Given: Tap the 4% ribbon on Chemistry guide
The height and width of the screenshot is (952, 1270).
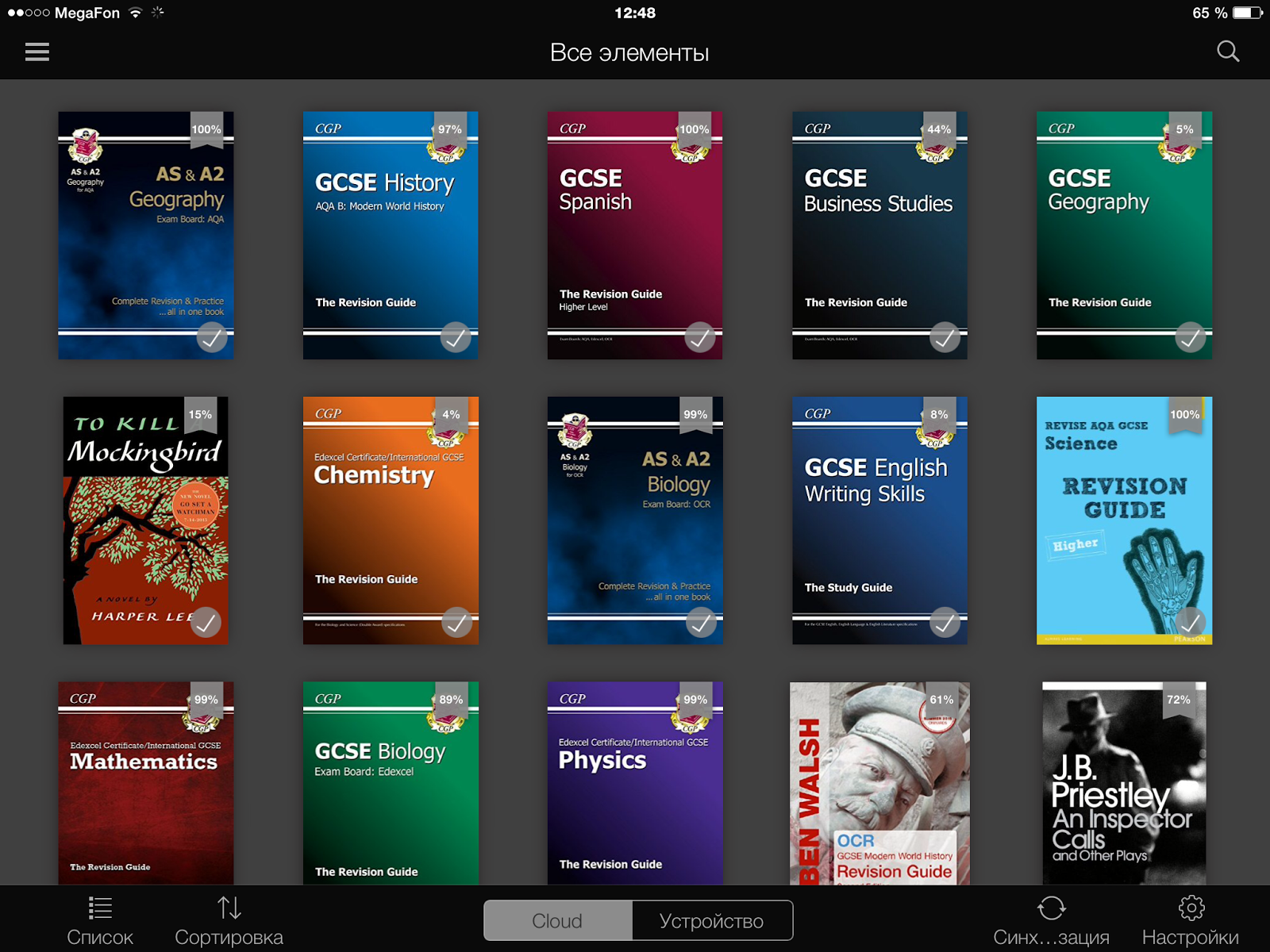Looking at the screenshot, I should point(451,415).
